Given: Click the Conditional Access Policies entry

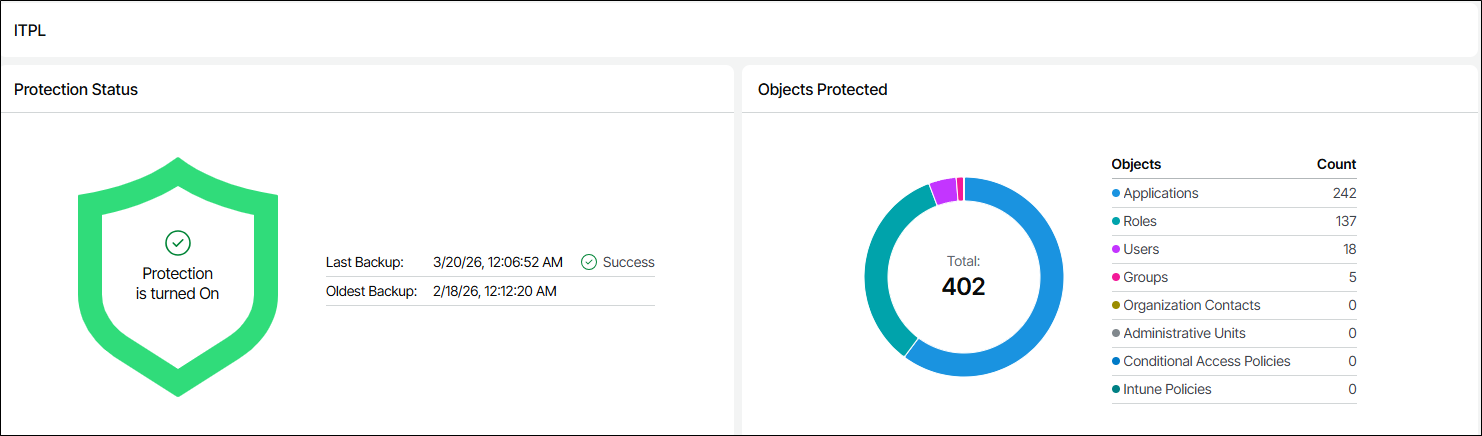Looking at the screenshot, I should pos(1206,361).
